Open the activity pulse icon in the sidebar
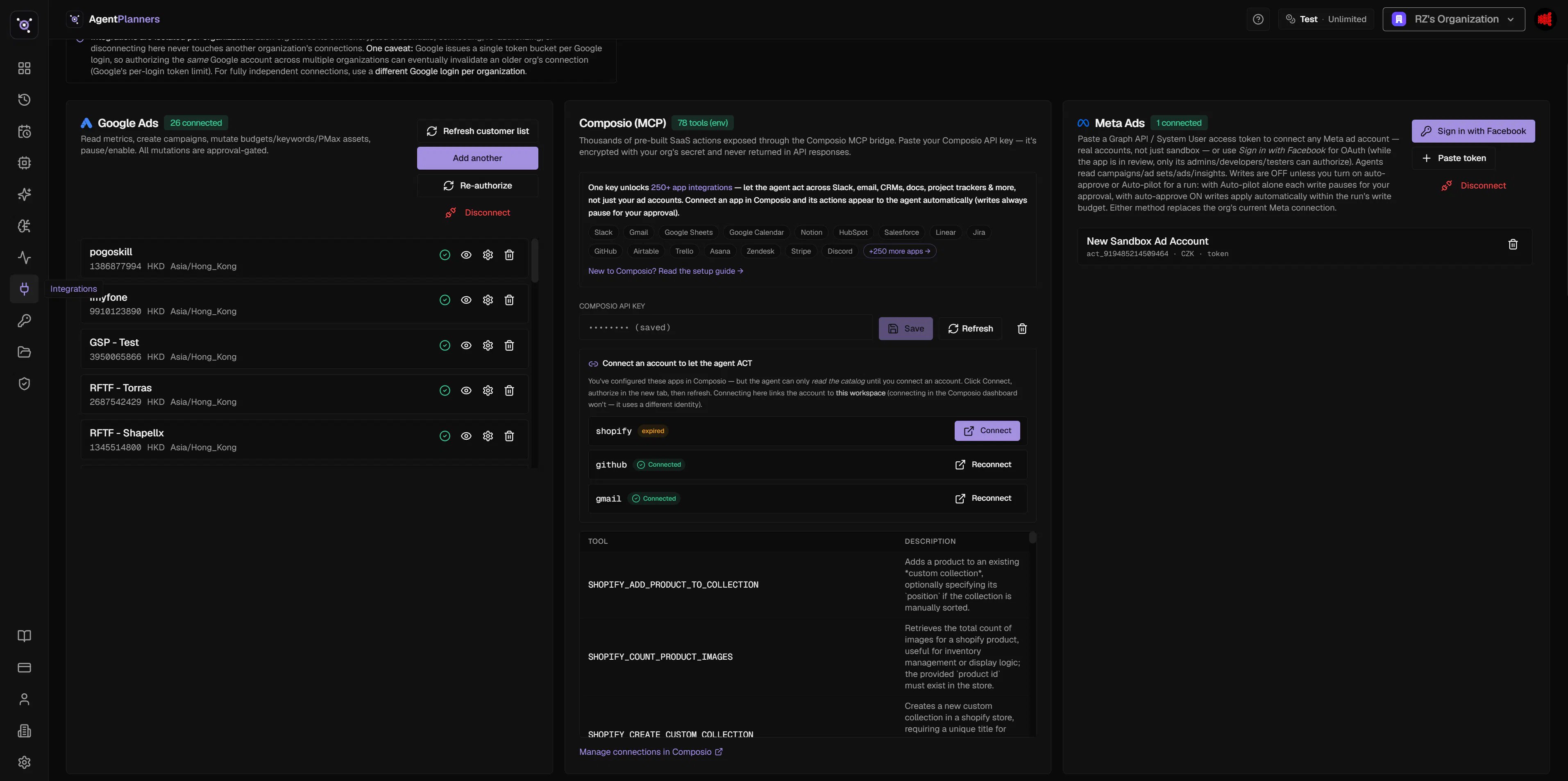1568x781 pixels. pos(24,257)
